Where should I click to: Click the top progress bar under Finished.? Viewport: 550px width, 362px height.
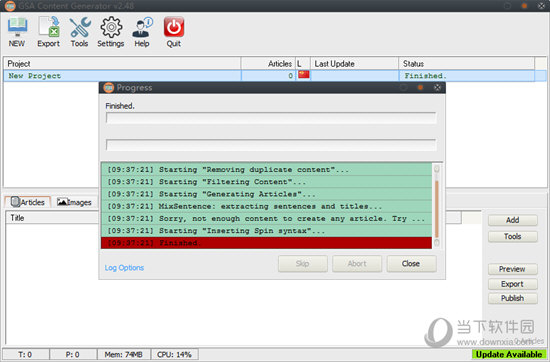pos(271,118)
